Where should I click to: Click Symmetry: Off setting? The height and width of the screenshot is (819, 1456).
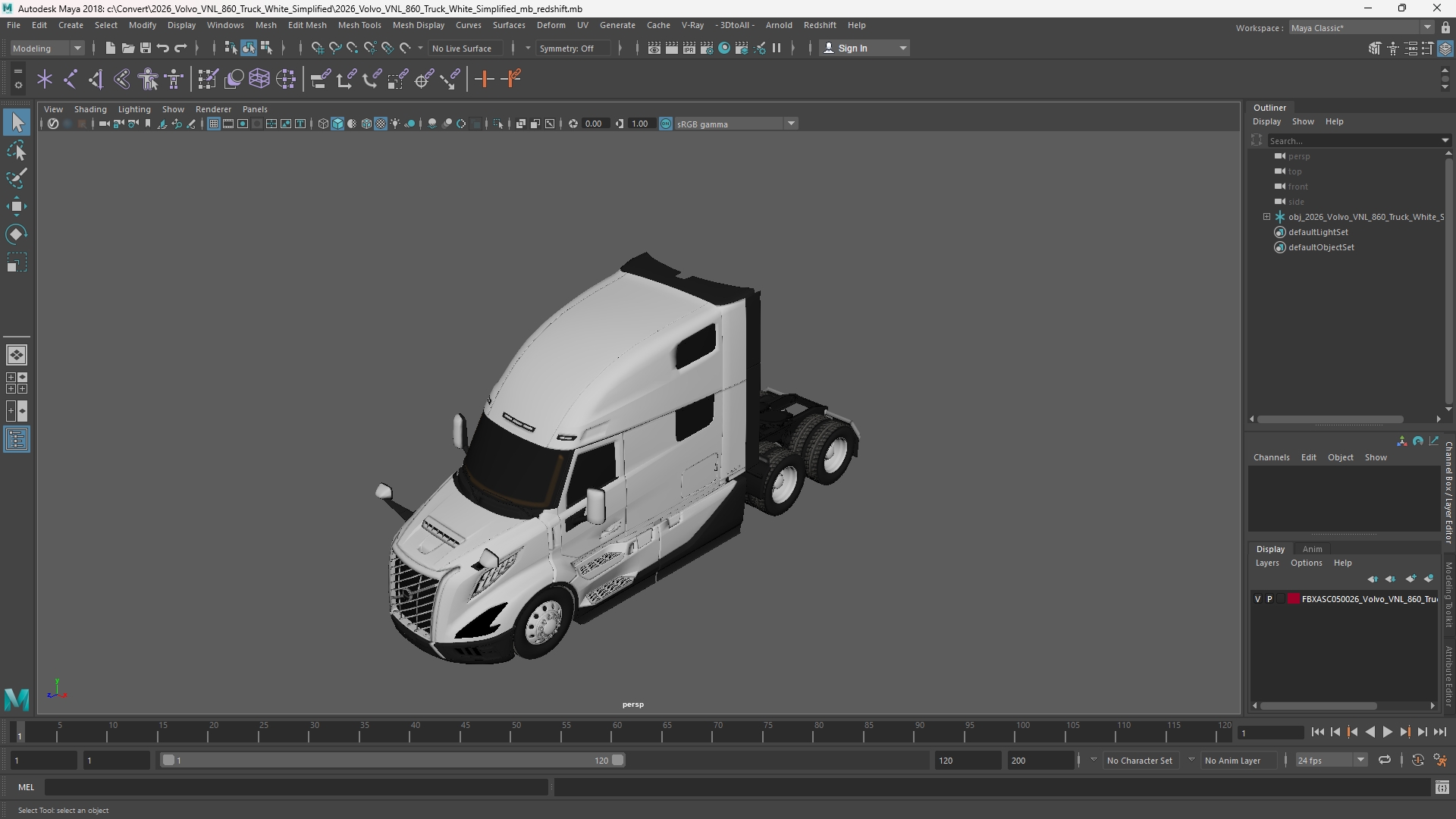pos(573,48)
